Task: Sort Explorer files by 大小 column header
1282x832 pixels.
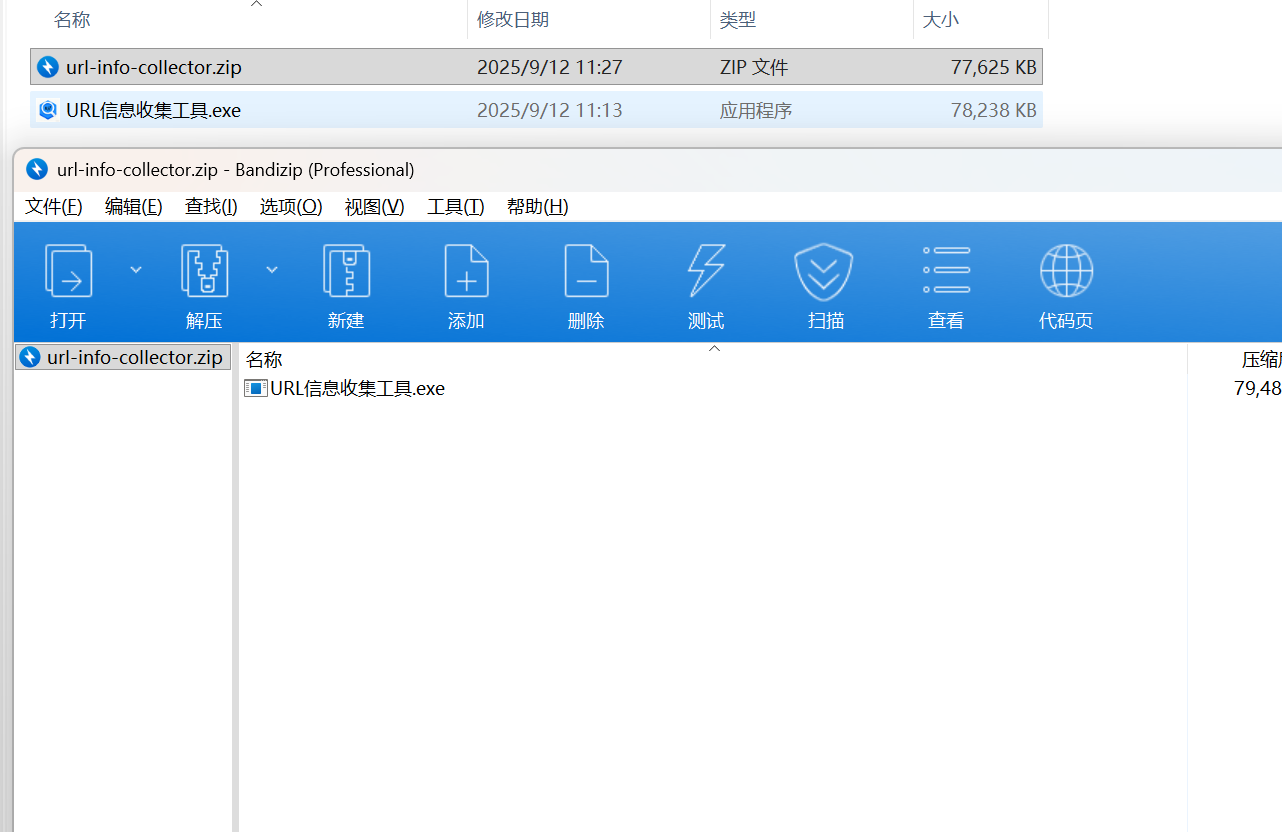Action: point(940,20)
